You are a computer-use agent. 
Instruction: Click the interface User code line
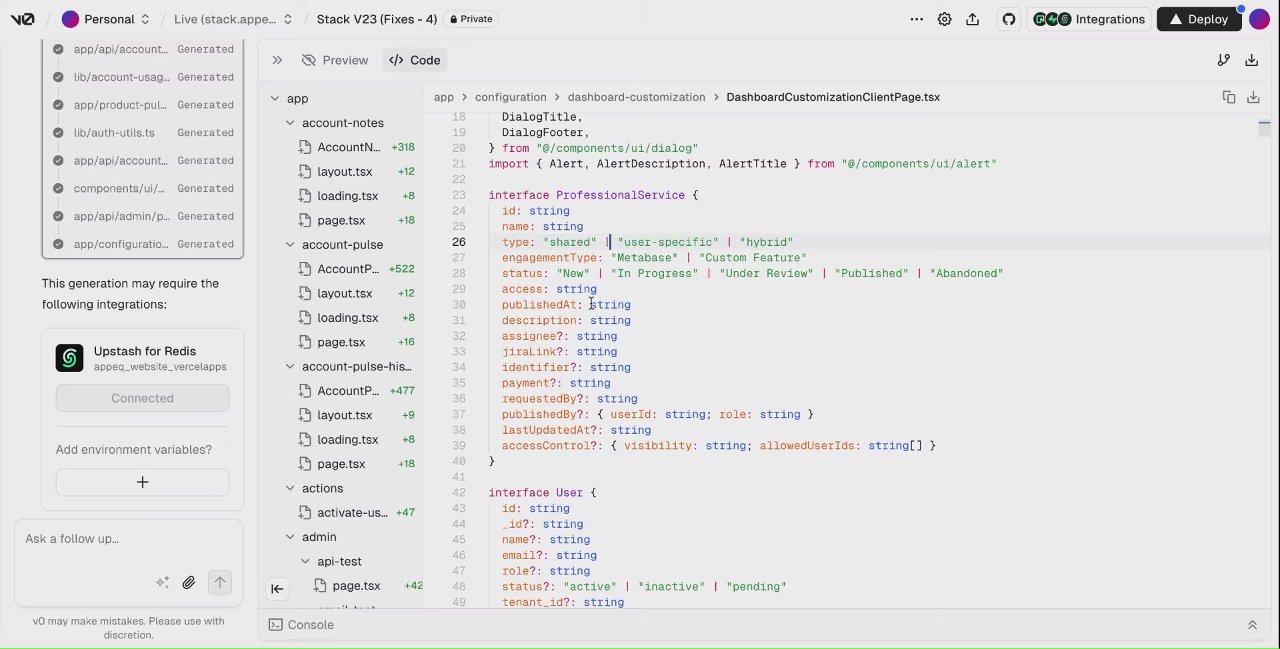coord(542,493)
